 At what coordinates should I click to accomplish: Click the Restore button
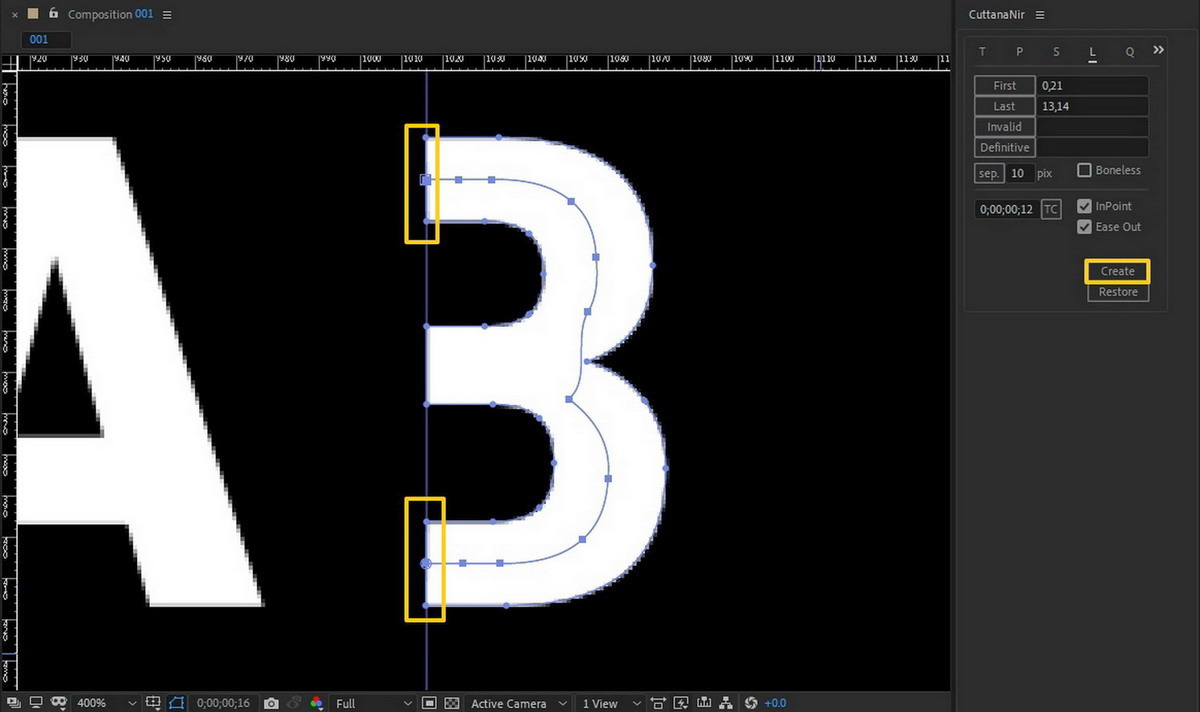point(1118,292)
